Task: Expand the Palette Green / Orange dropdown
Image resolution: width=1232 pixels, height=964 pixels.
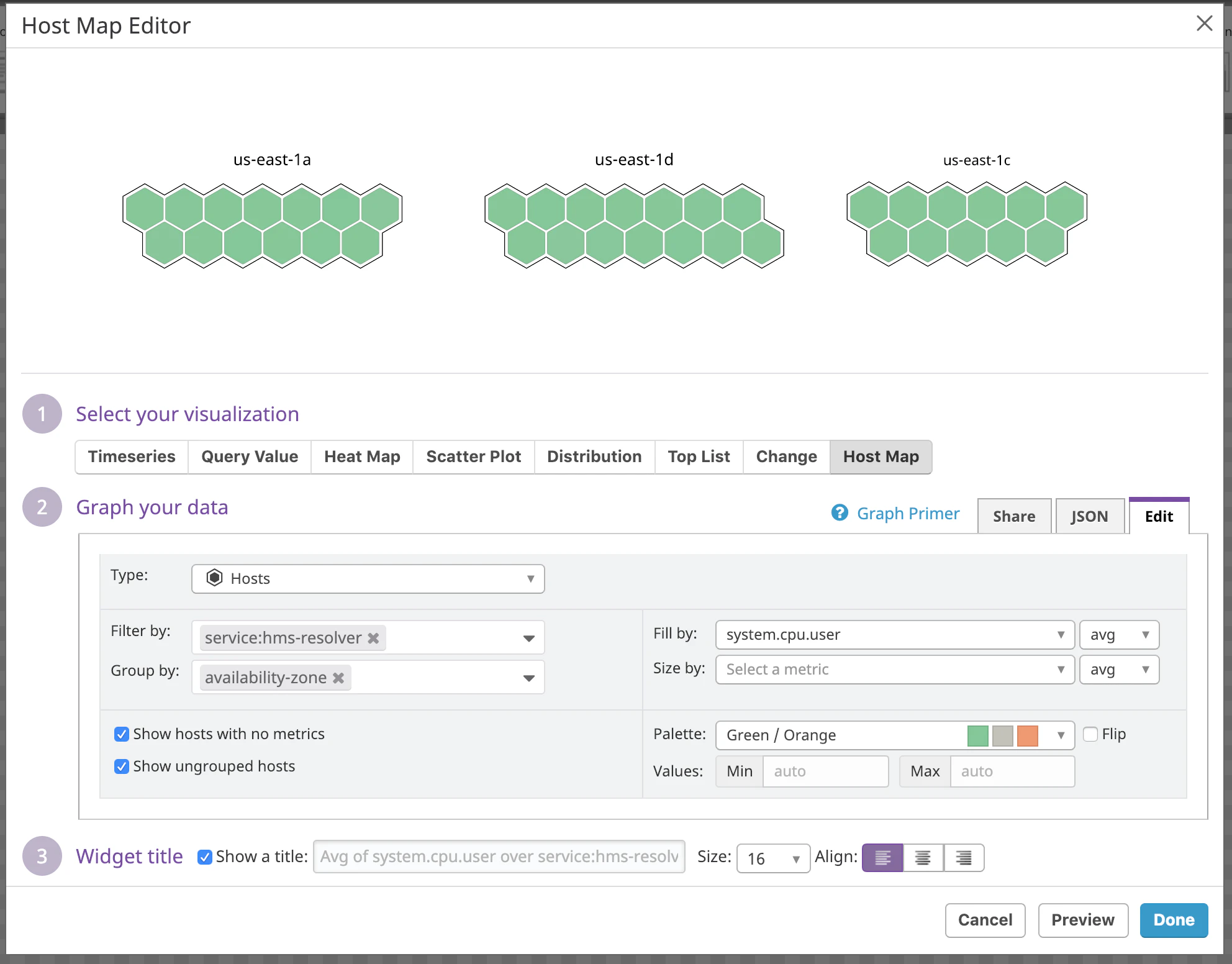Action: pyautogui.click(x=1061, y=735)
